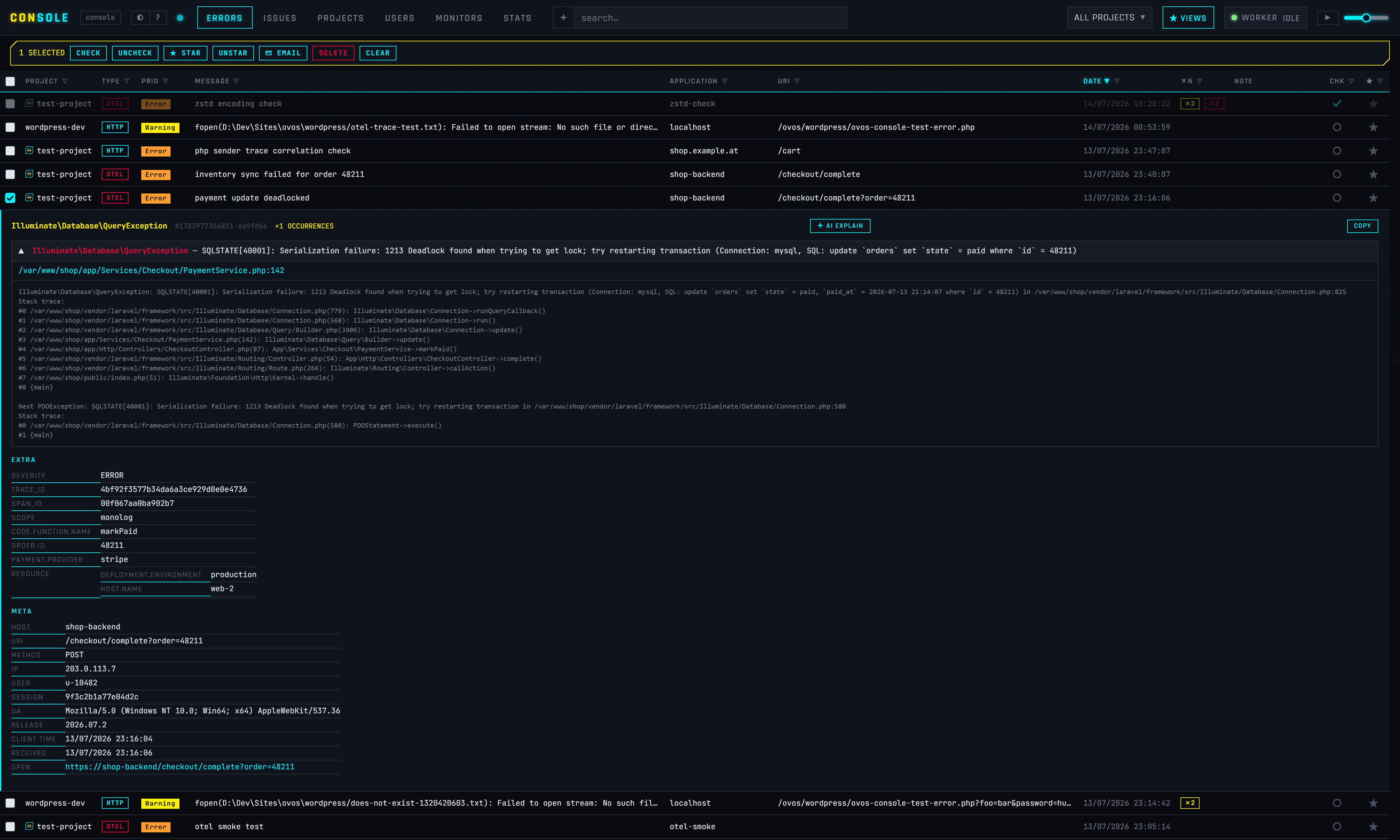Image resolution: width=1400 pixels, height=840 pixels.
Task: Switch to the Projects tab
Action: click(341, 17)
